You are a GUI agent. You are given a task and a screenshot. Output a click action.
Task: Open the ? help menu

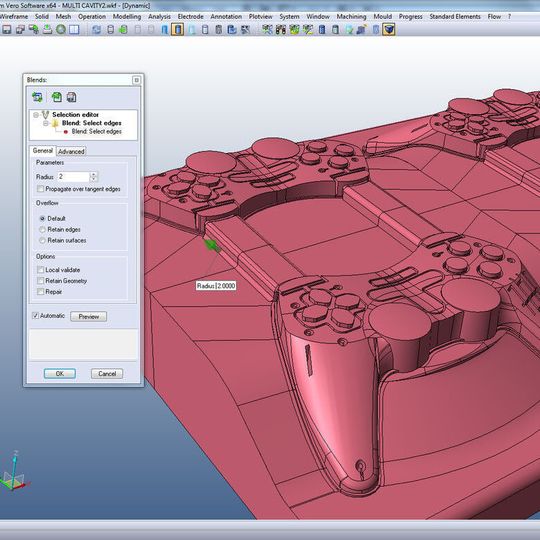(509, 16)
